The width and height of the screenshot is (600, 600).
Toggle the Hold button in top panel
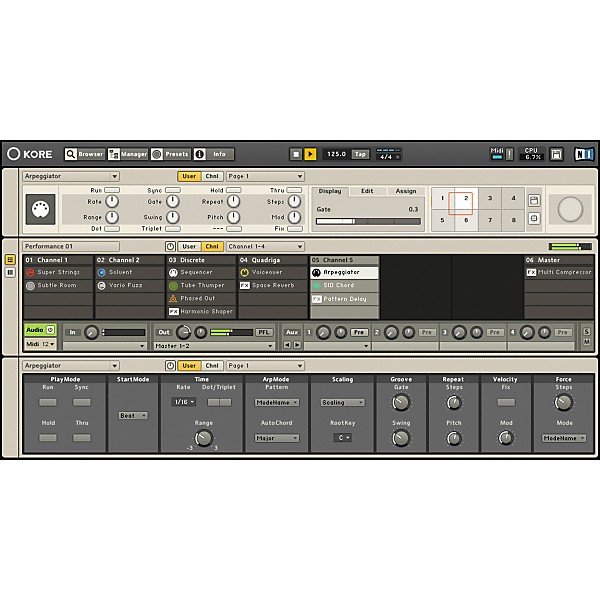[233, 190]
